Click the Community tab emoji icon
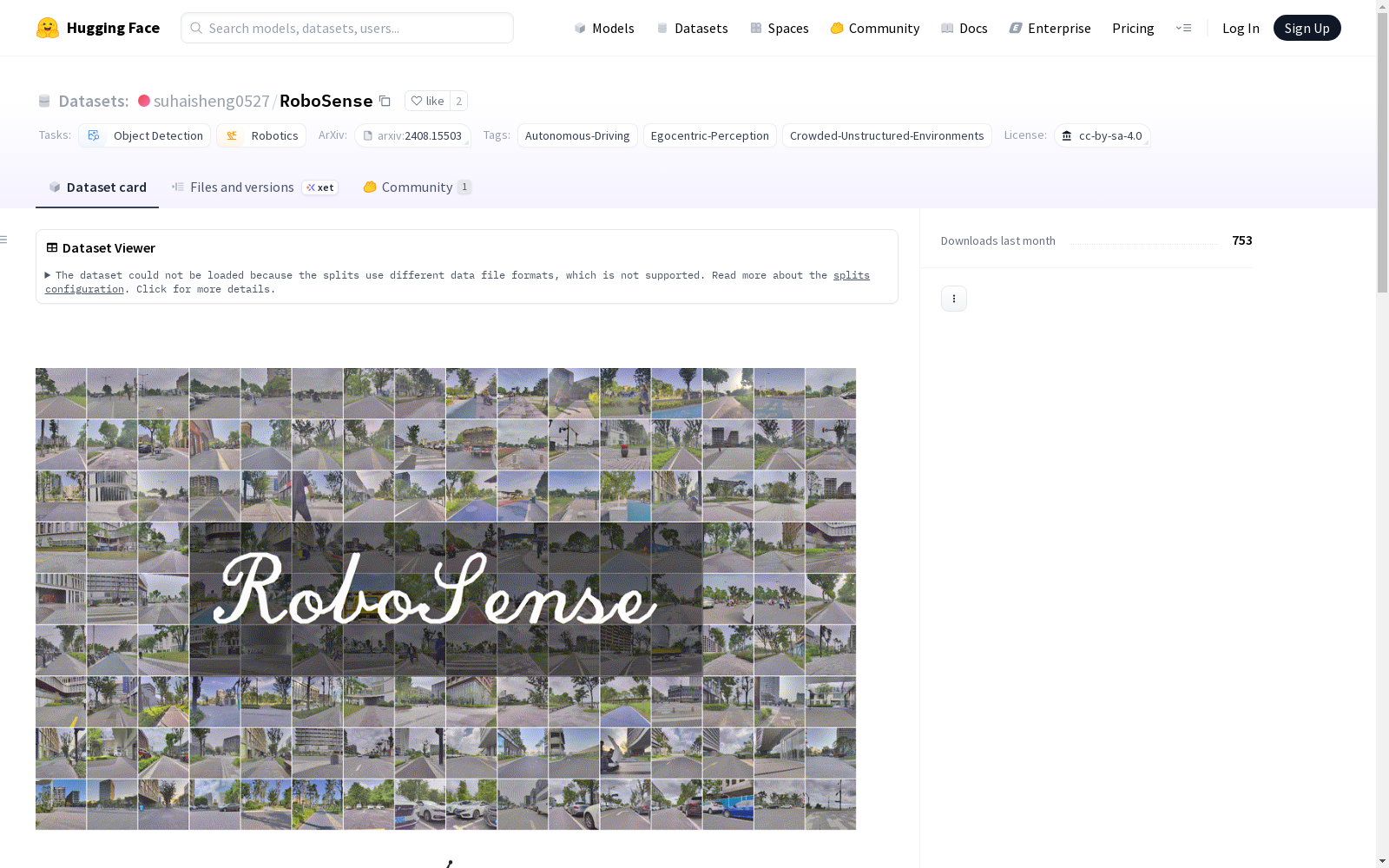This screenshot has height=868, width=1389. (370, 187)
